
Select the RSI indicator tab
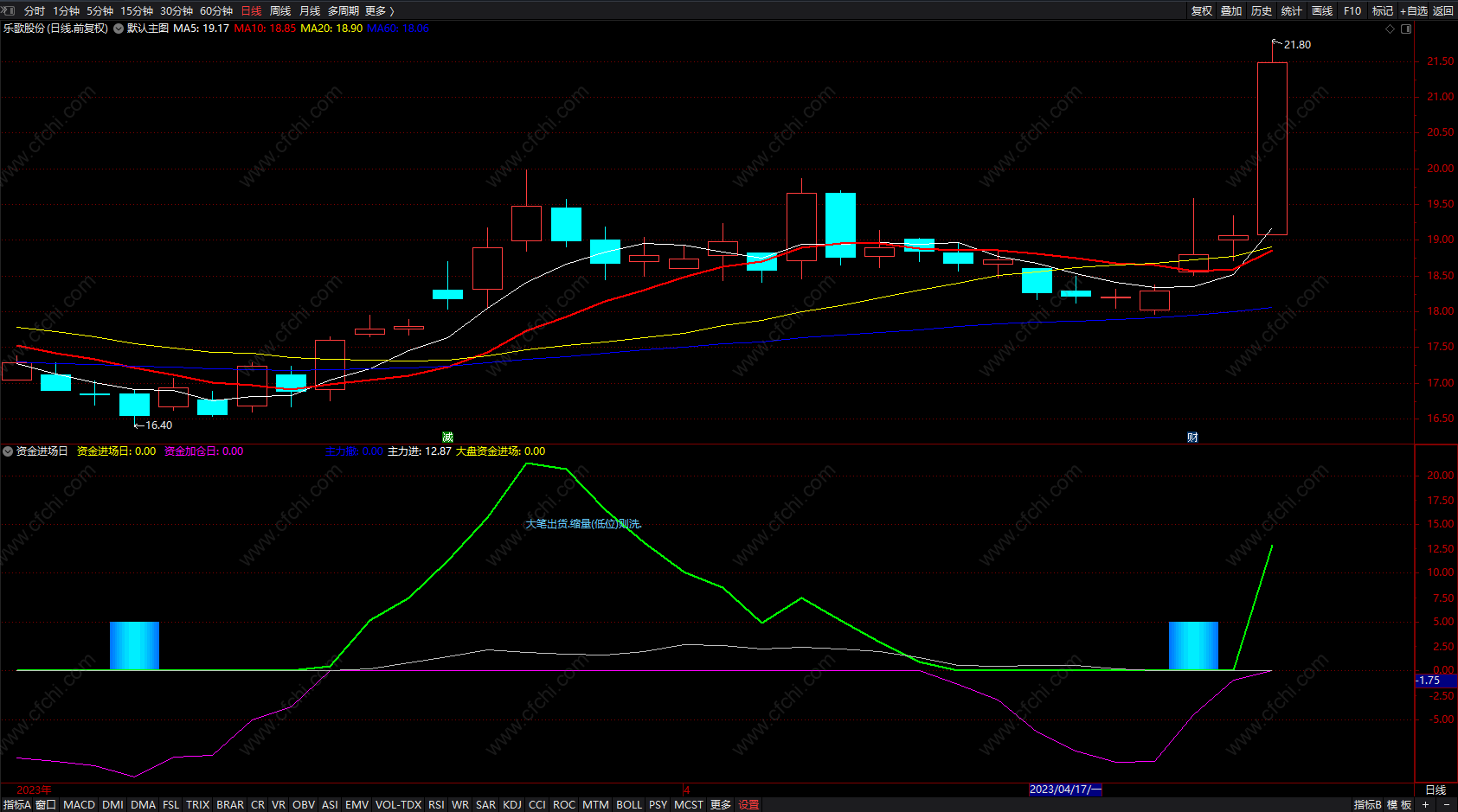point(436,804)
